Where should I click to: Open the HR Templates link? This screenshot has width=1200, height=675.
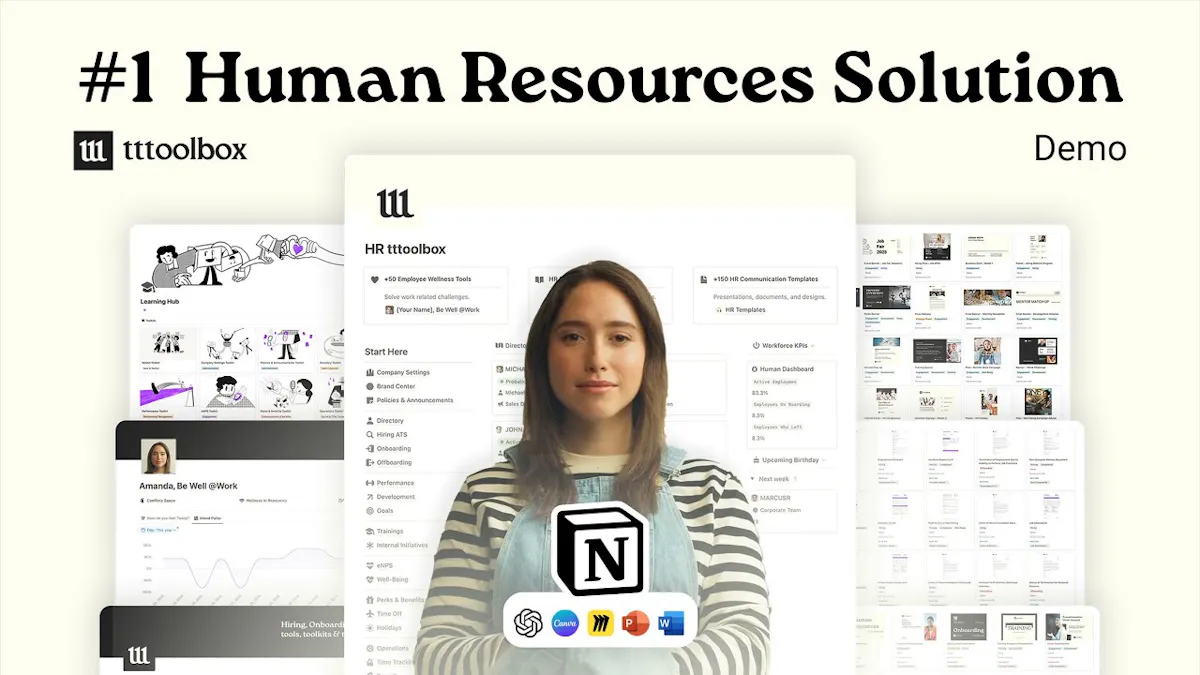coord(745,310)
